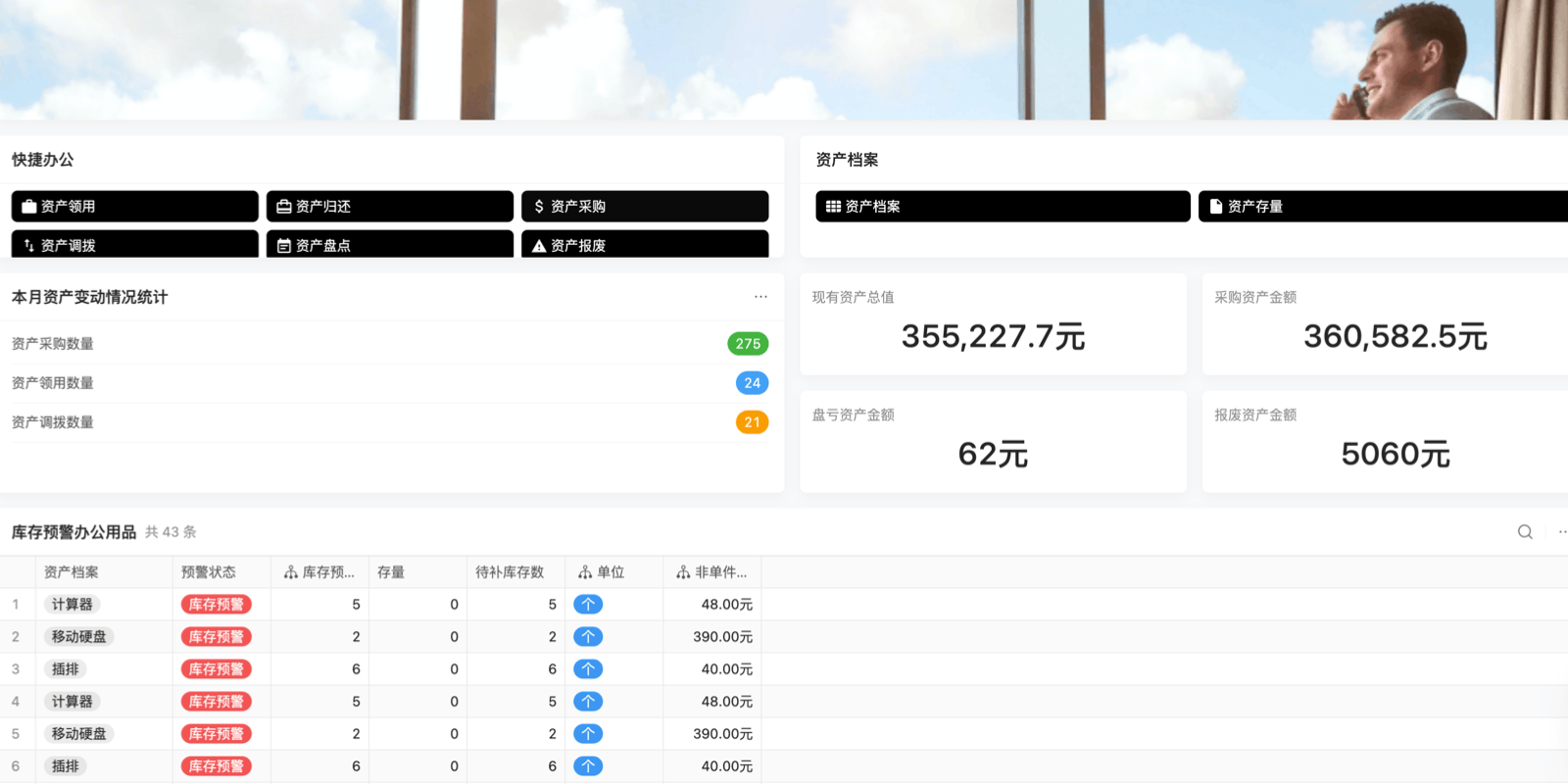Open more options for the inventory warning table
Image resolution: width=1568 pixels, height=784 pixels.
[x=1561, y=532]
